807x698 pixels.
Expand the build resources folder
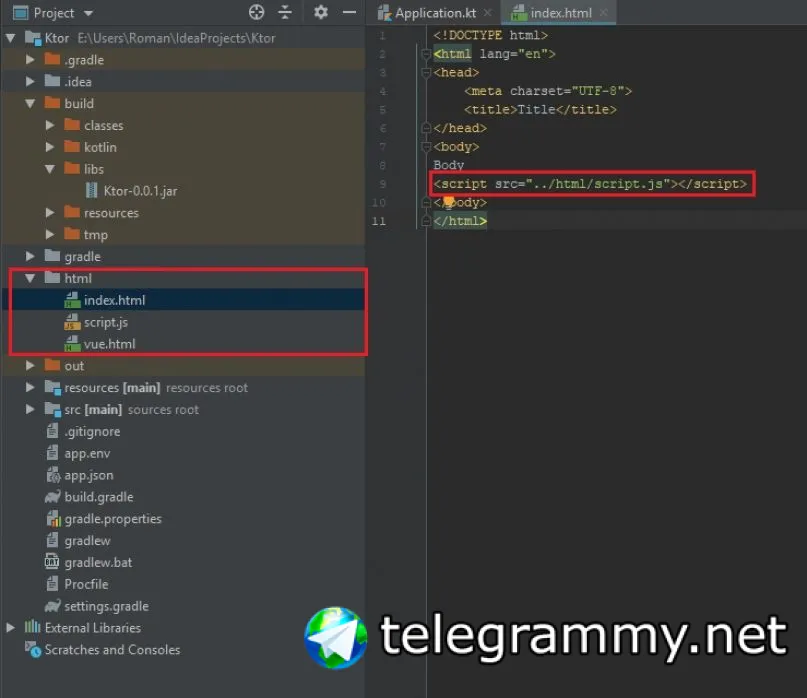coord(50,213)
